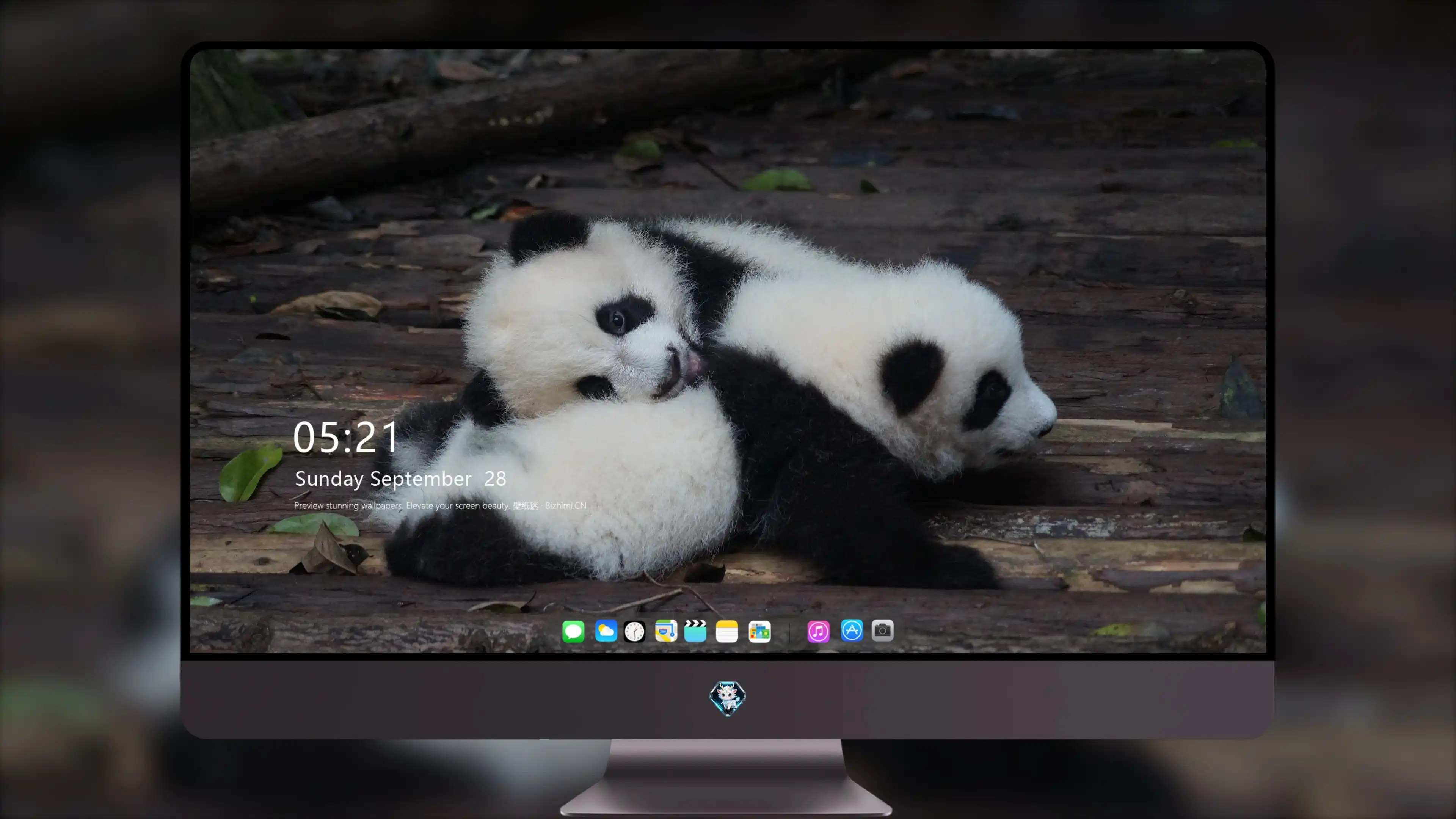Open the blue App Store icon
Viewport: 1456px width, 819px height.
coord(852,631)
